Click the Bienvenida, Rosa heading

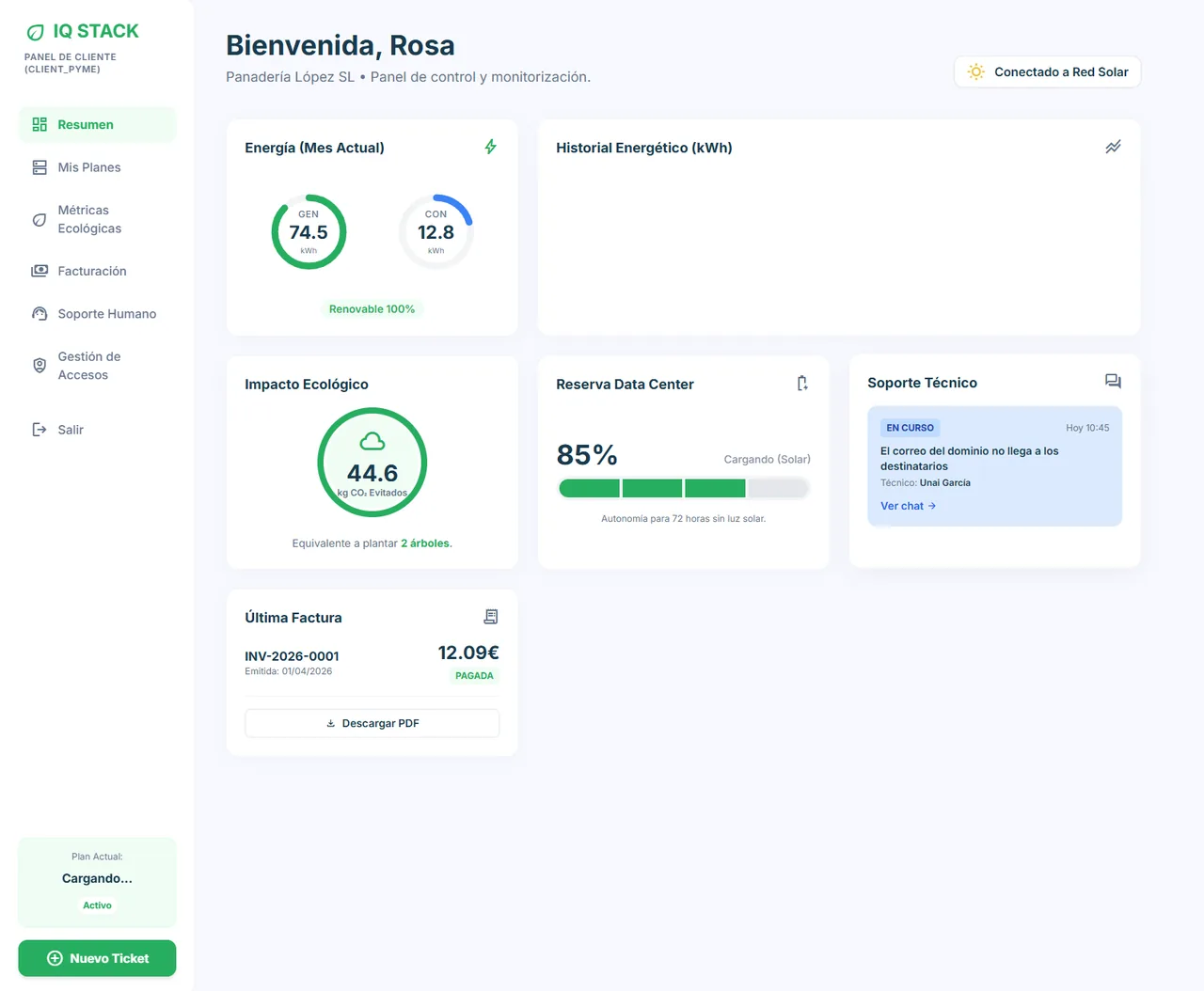(341, 45)
